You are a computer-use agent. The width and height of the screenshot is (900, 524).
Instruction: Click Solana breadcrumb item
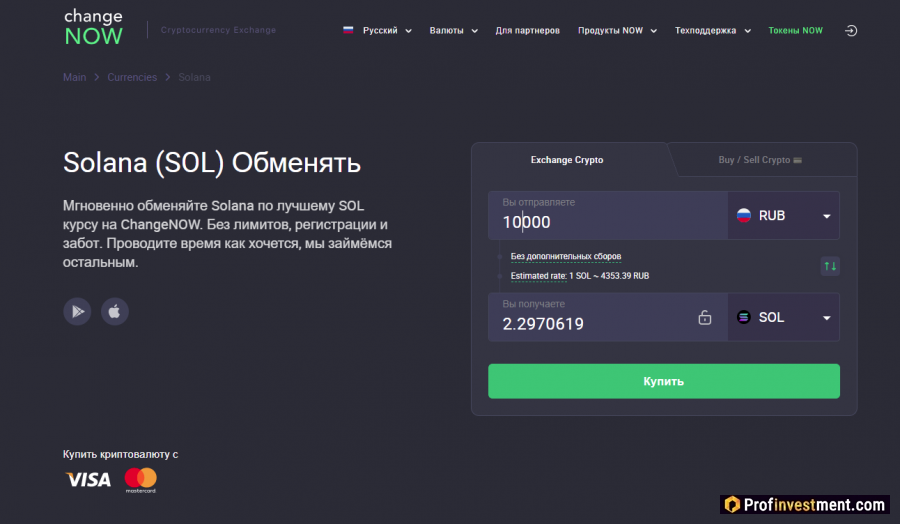(195, 77)
